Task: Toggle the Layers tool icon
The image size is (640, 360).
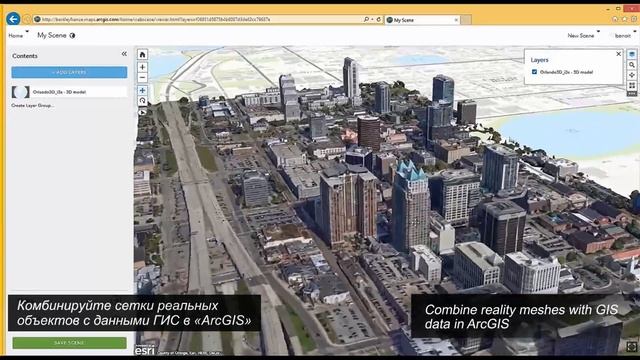Action: (x=632, y=54)
